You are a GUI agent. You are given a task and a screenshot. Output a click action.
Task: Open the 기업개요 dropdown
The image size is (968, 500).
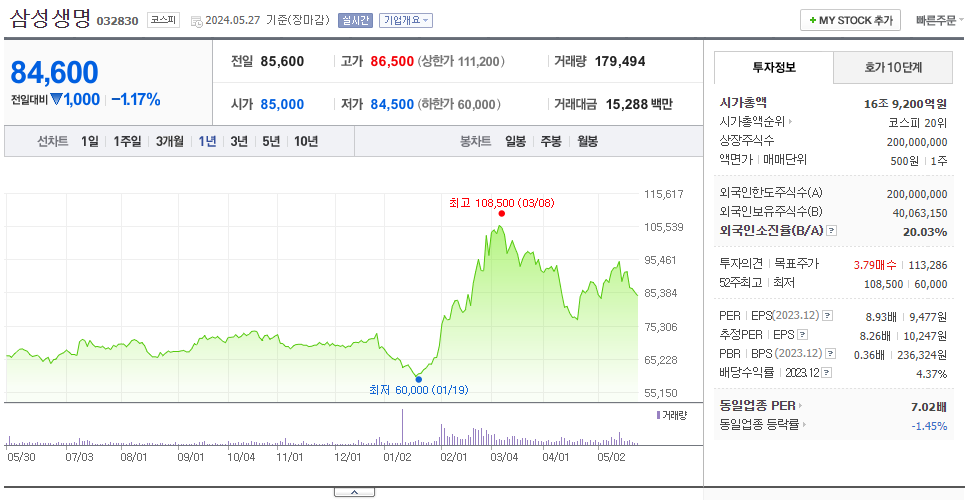click(x=406, y=20)
